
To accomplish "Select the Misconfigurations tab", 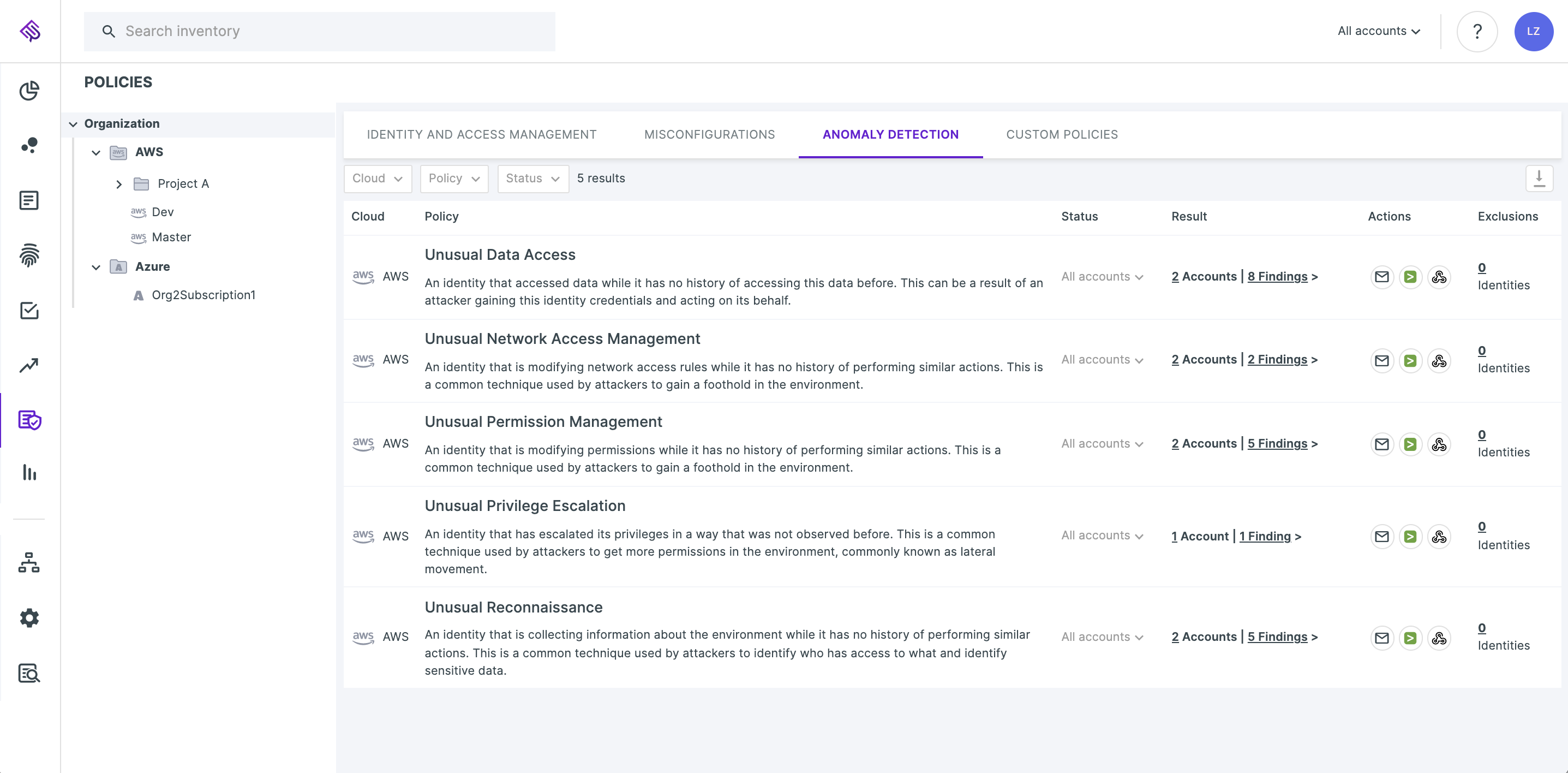I will point(709,133).
